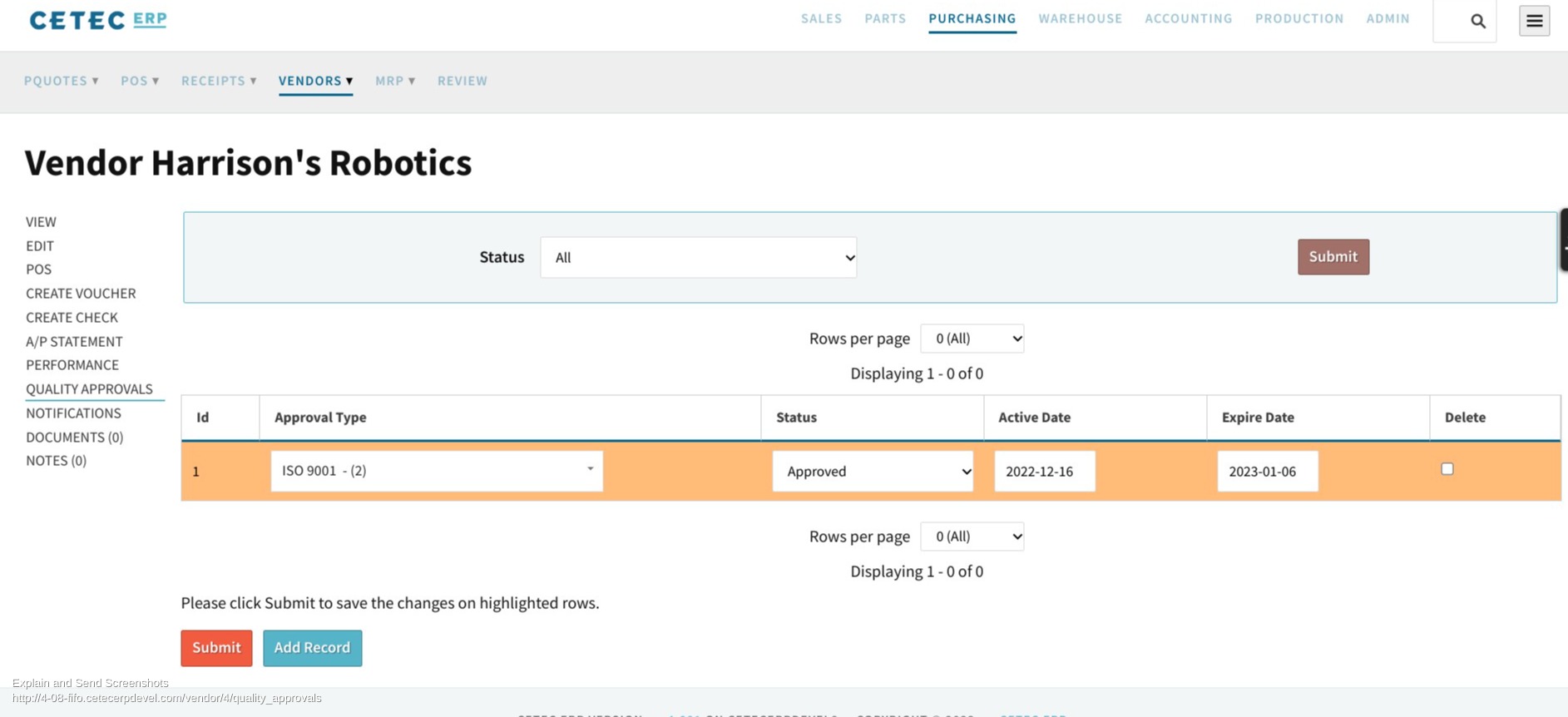Open the Status filter dropdown showing All
Image resolution: width=1568 pixels, height=717 pixels.
pos(699,258)
